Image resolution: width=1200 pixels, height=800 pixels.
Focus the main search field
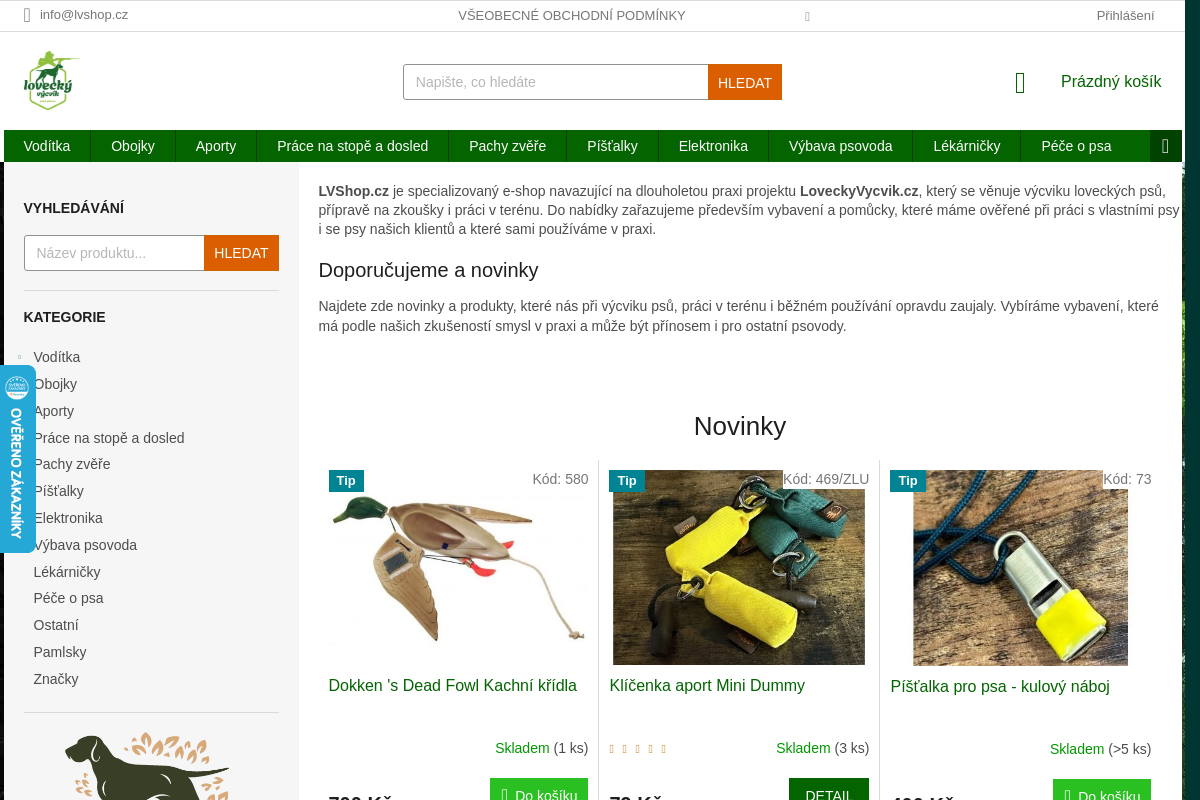[556, 82]
